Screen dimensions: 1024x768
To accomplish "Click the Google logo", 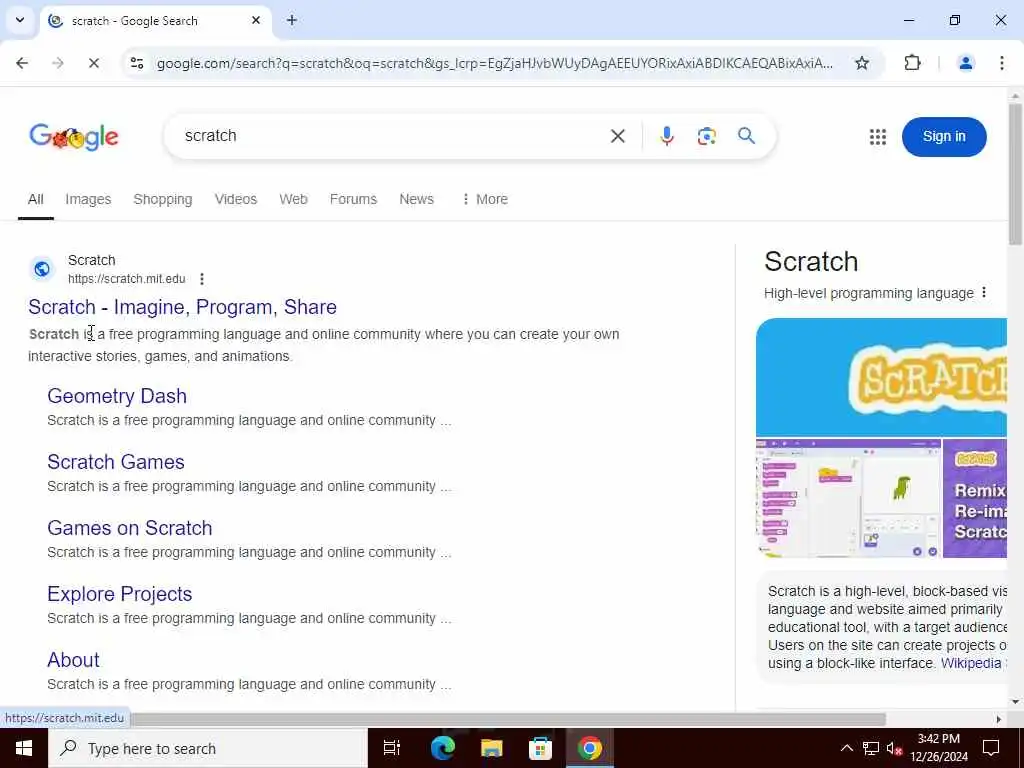I will click(x=74, y=136).
